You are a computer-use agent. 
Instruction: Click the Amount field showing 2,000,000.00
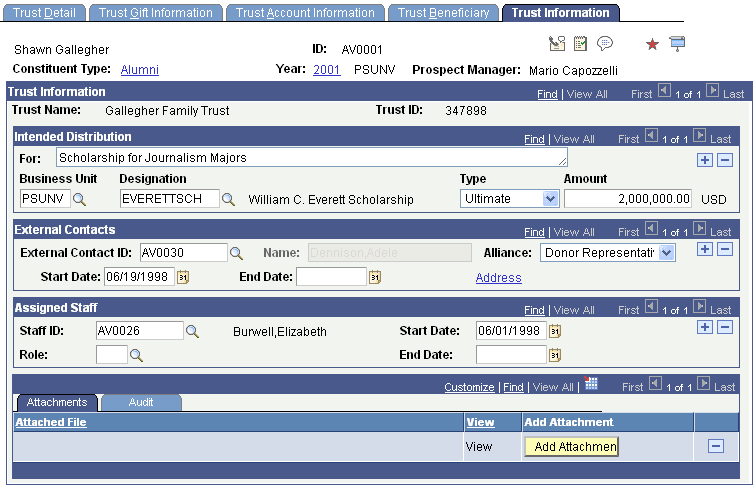(x=628, y=199)
